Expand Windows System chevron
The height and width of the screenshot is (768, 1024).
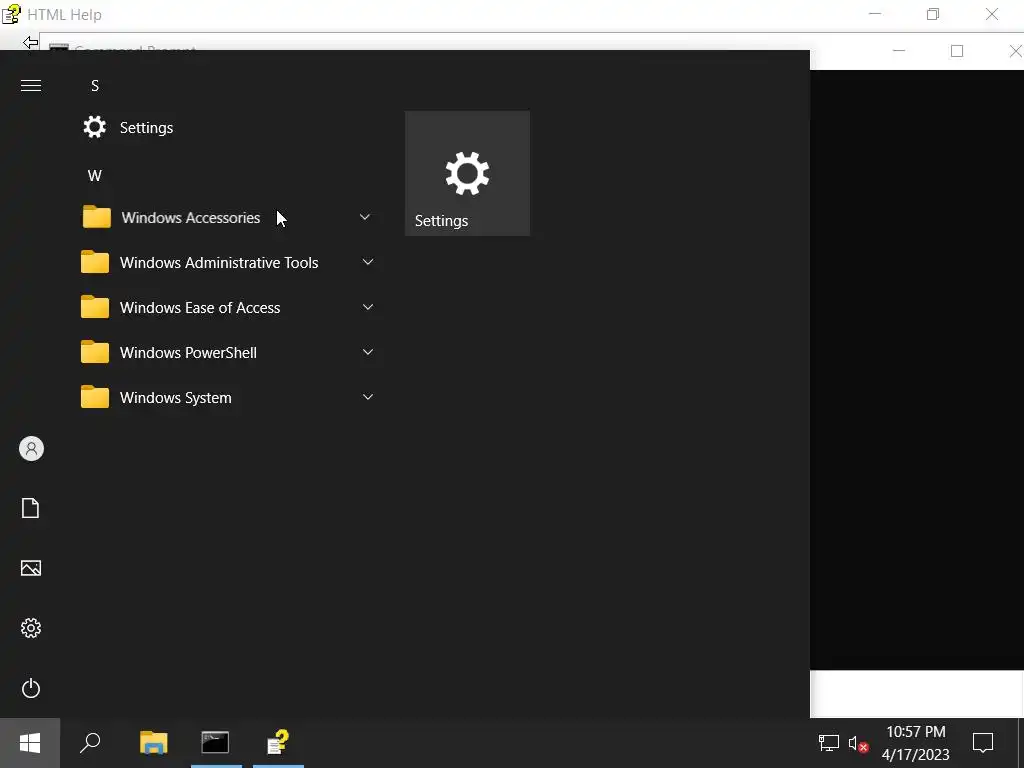click(368, 397)
